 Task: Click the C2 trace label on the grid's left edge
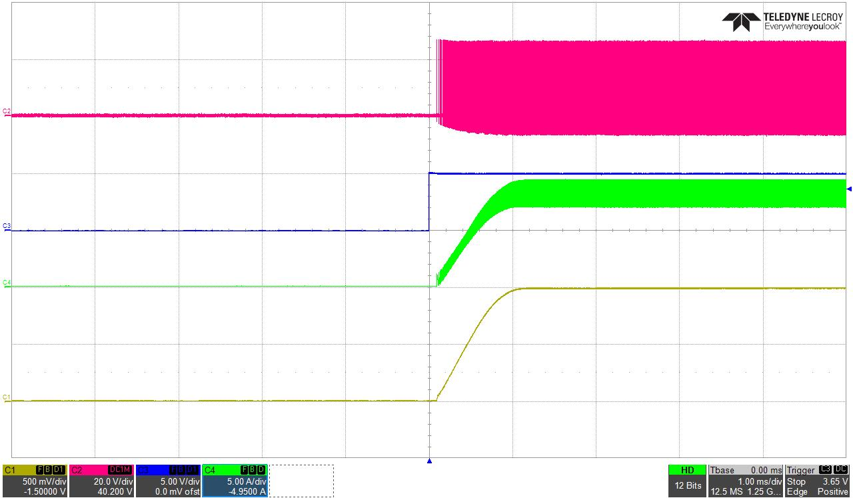(7, 111)
